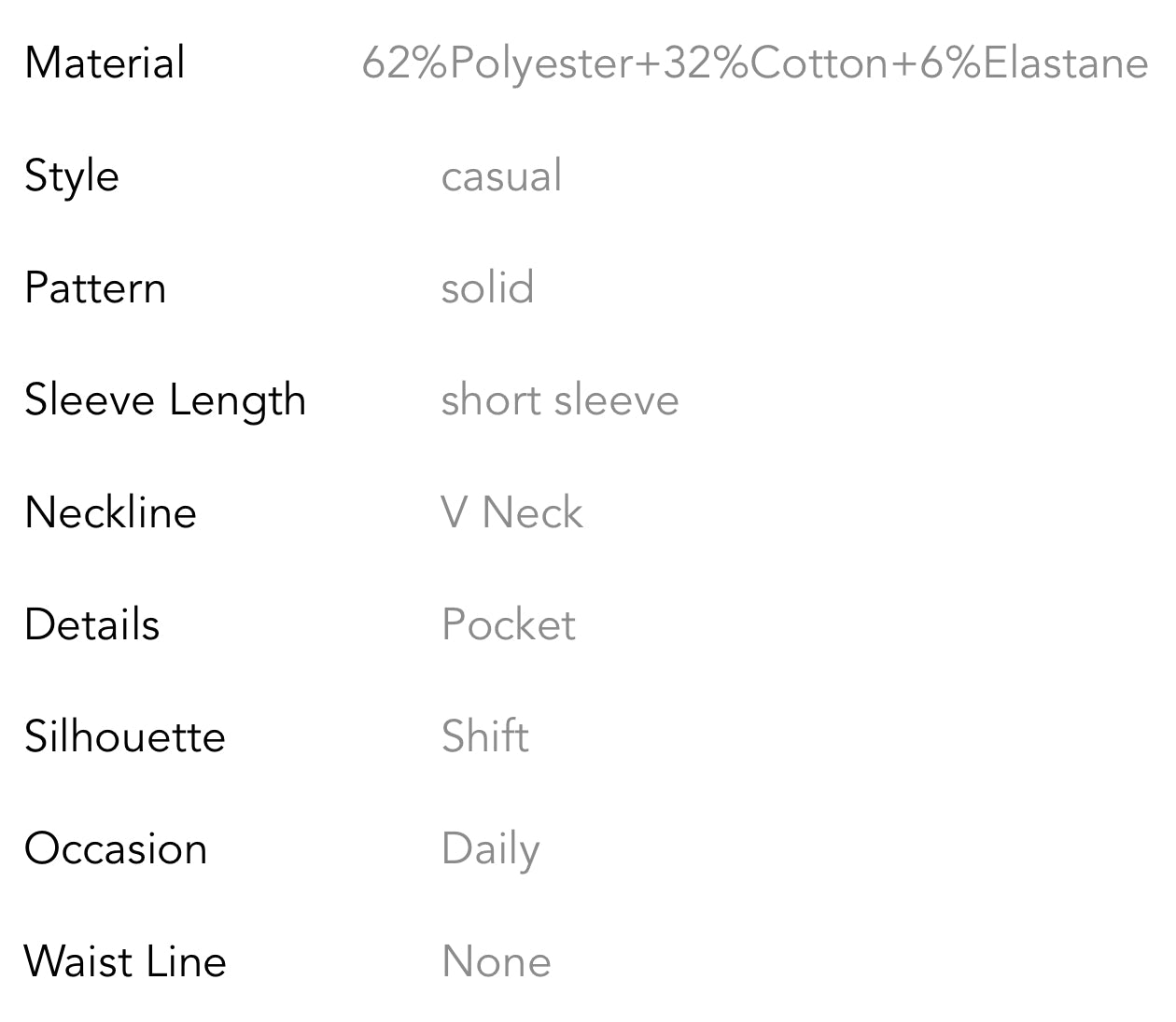
Task: Select the solid pattern value
Action: pos(487,287)
